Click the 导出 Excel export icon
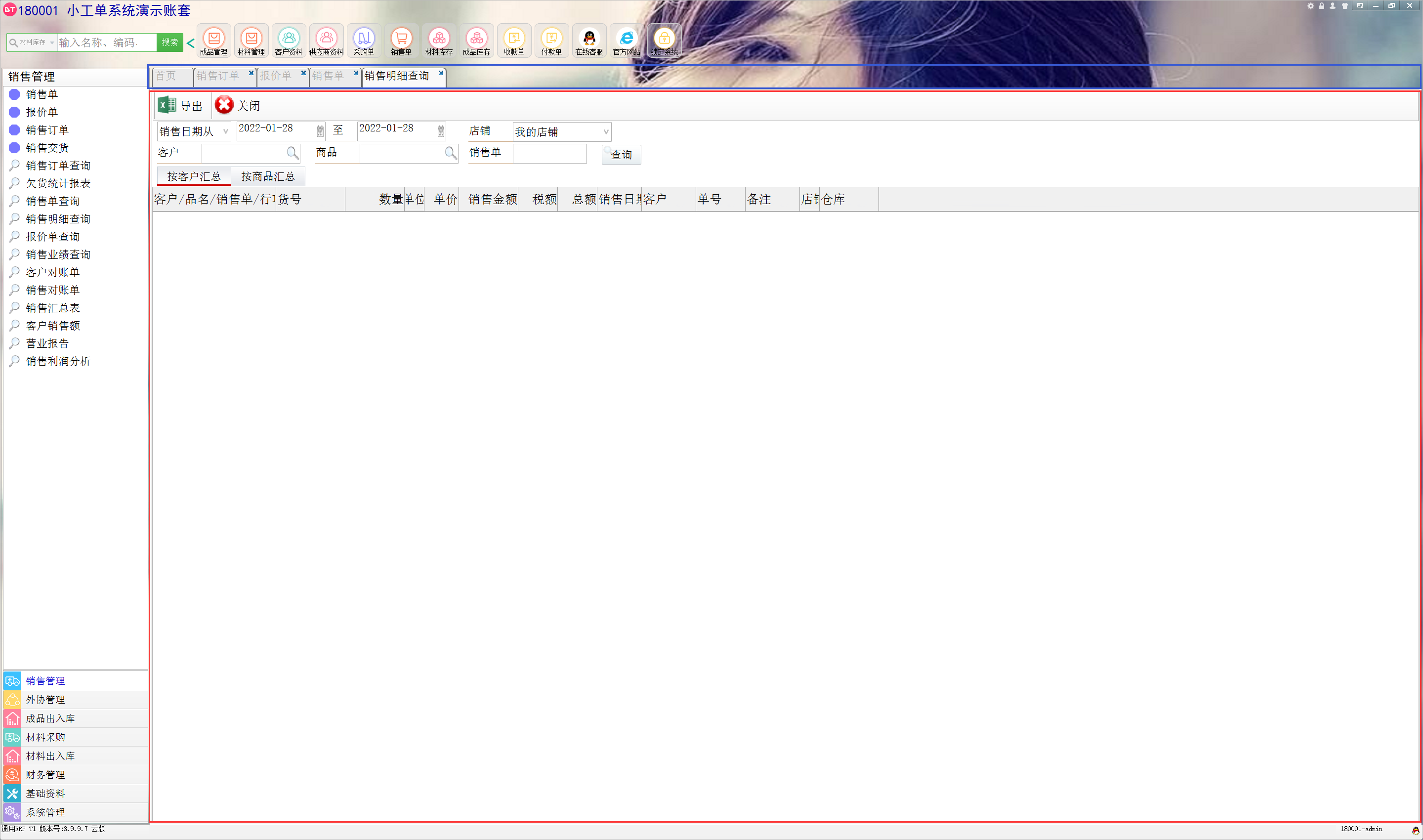The image size is (1423, 840). pos(167,105)
